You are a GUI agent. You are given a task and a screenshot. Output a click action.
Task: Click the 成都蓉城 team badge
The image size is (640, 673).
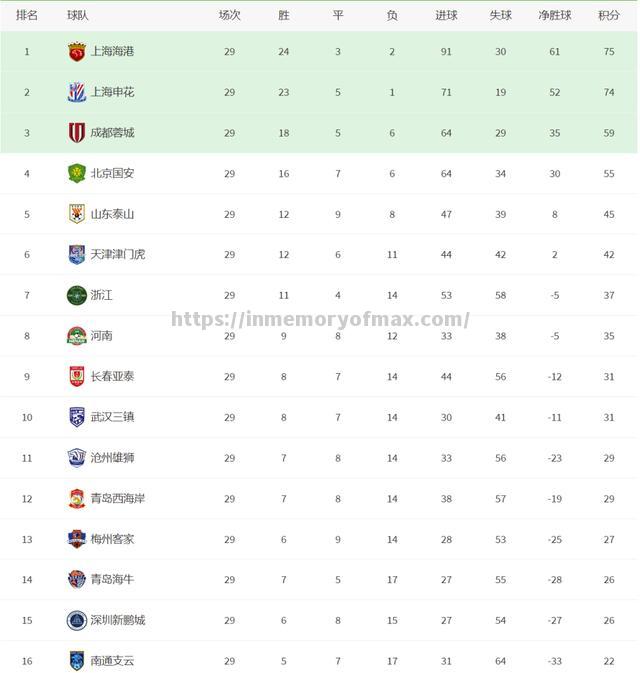point(77,133)
